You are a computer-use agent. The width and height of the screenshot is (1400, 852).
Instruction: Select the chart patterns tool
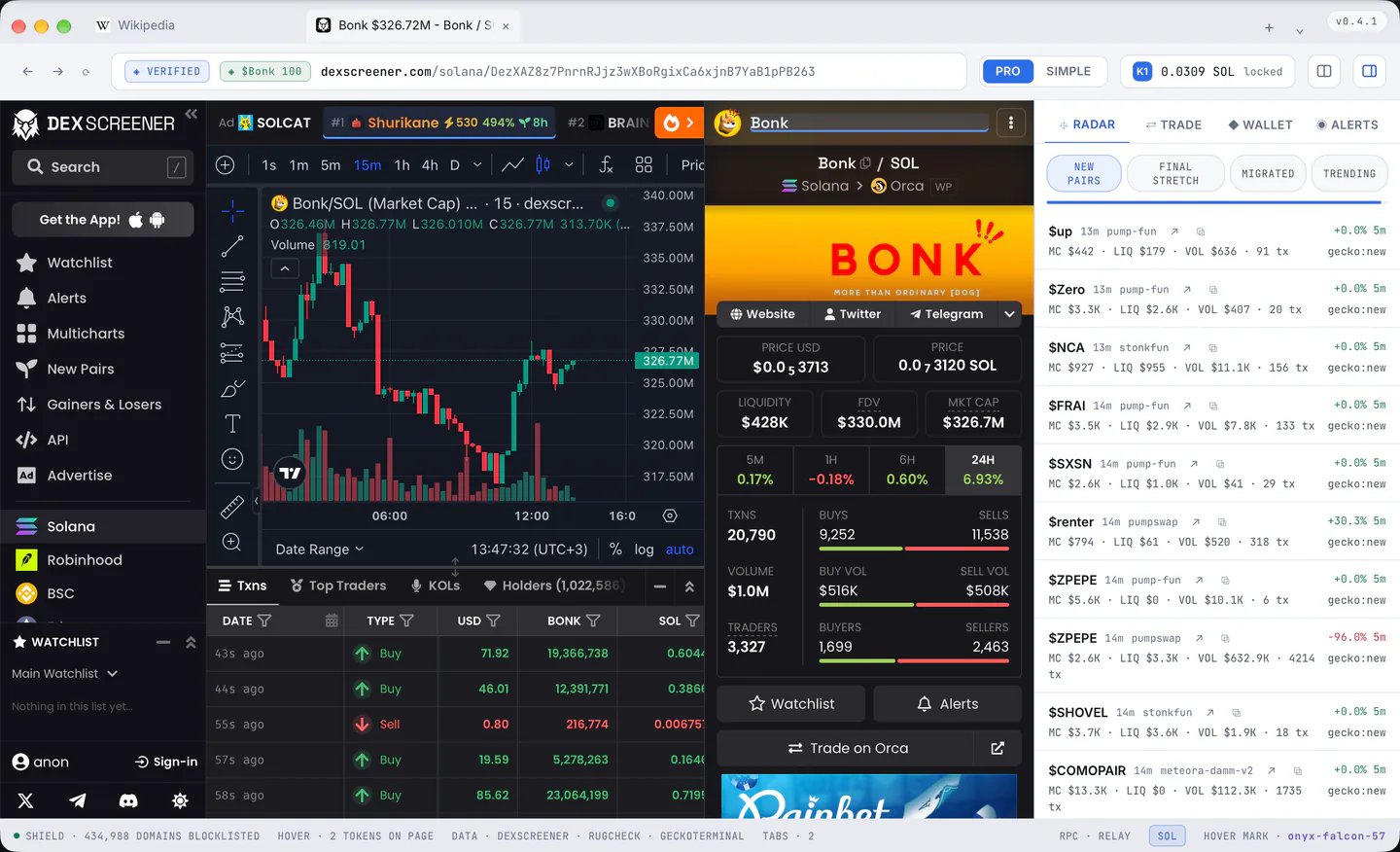click(x=232, y=317)
